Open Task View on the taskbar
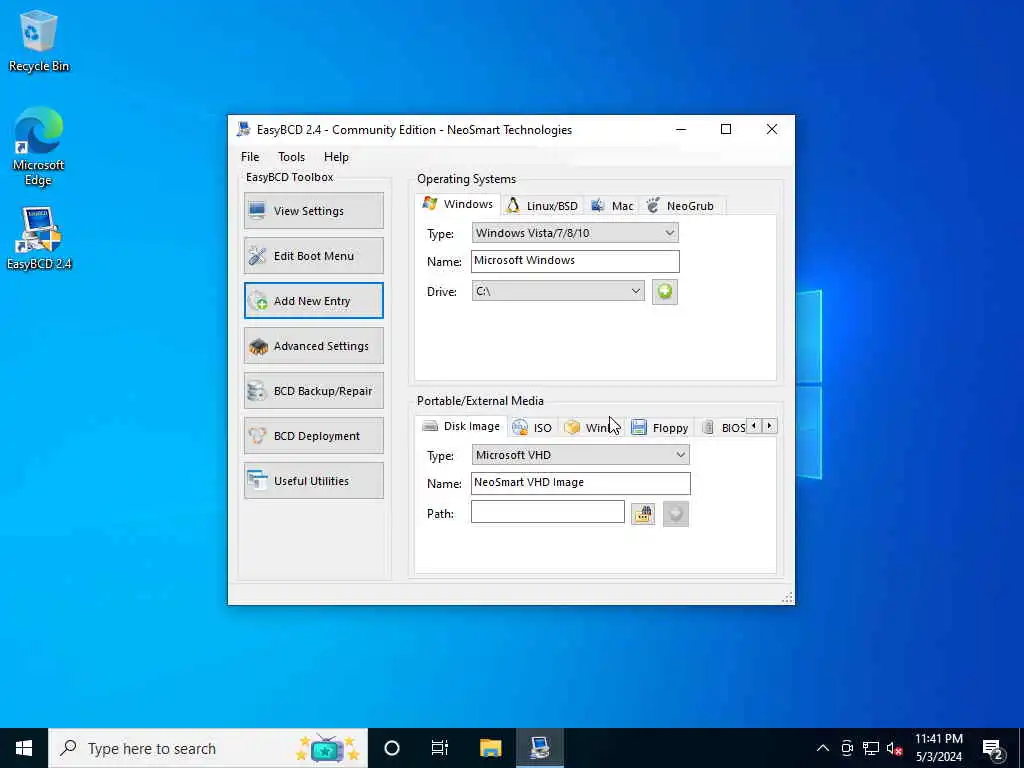 (440, 748)
